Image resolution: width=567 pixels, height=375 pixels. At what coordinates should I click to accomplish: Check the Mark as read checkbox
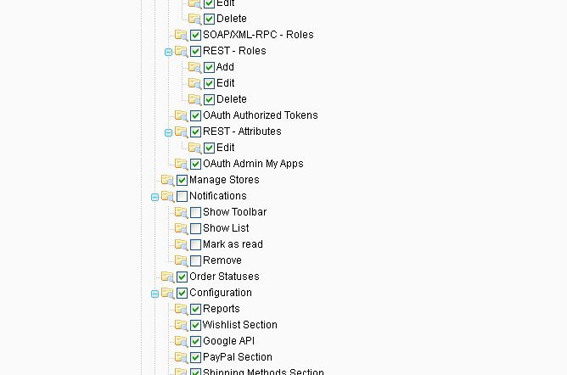tap(195, 245)
